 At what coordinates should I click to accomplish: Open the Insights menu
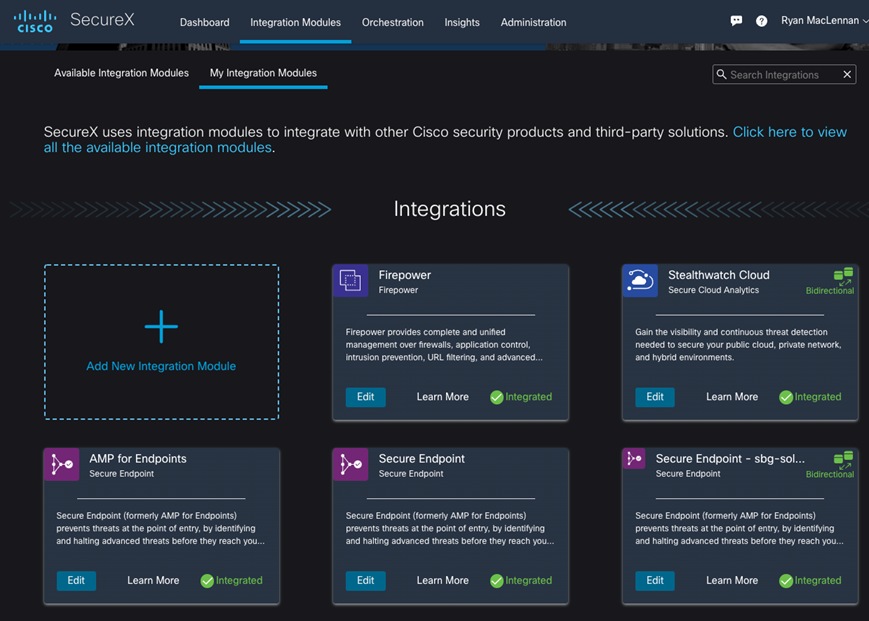462,22
